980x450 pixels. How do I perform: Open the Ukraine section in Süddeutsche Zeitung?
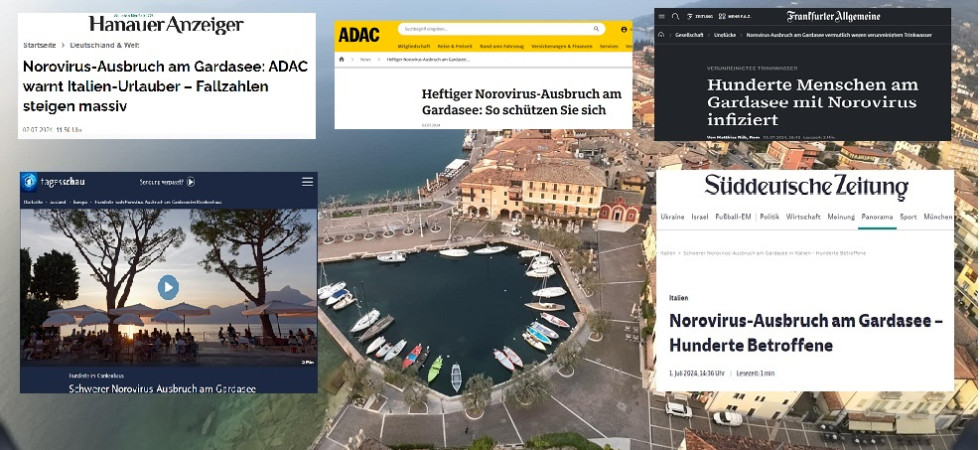(x=672, y=217)
